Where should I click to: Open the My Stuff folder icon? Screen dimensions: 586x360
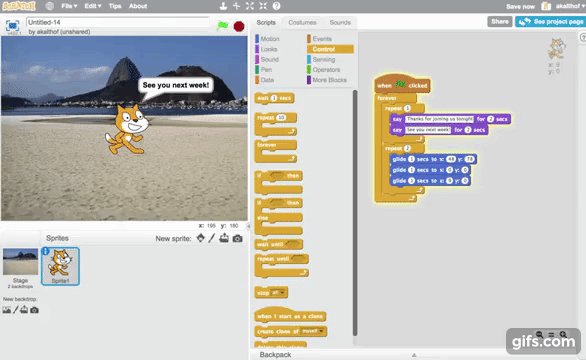point(546,6)
